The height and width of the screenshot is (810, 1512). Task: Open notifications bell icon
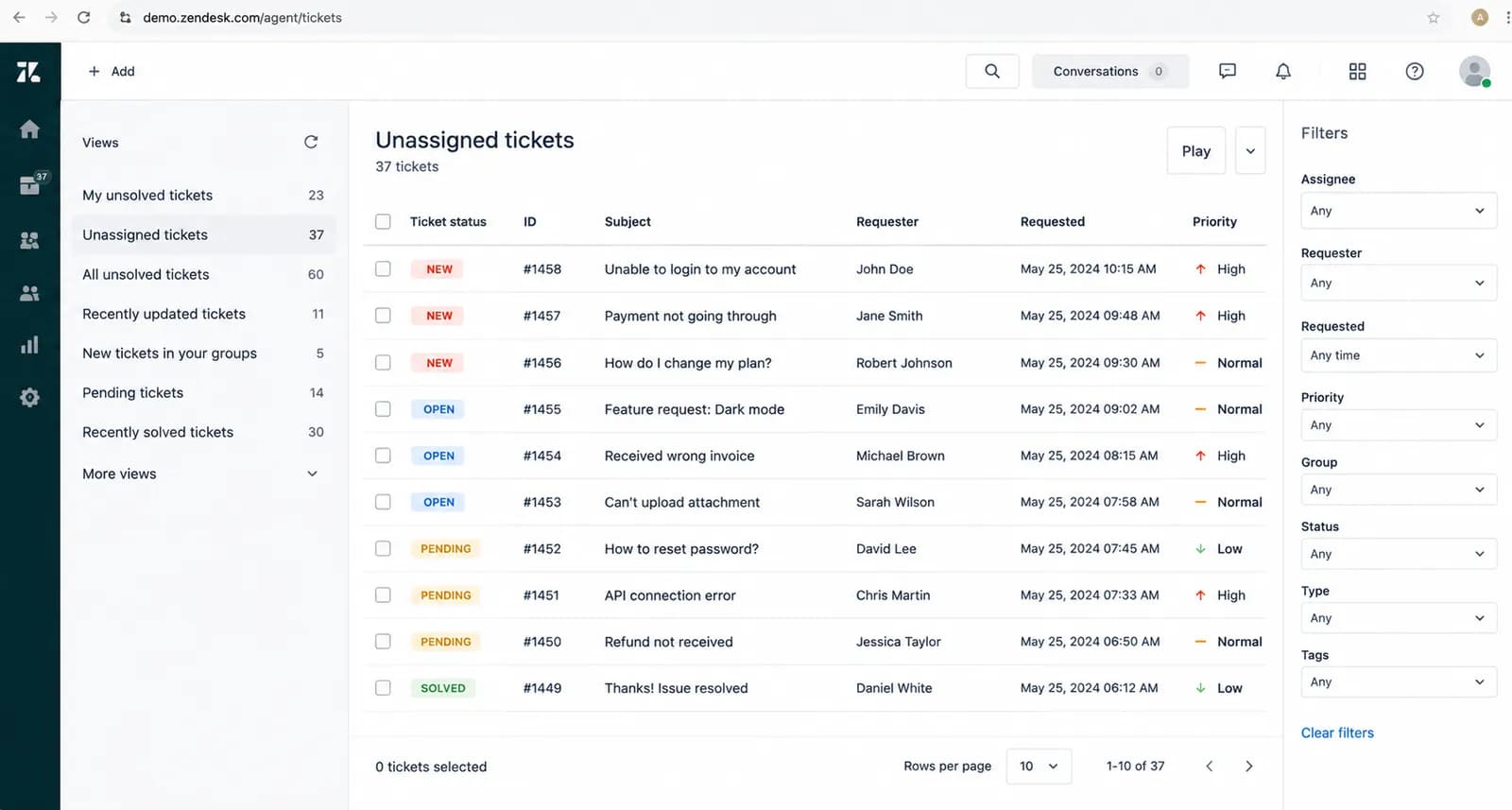pos(1283,71)
